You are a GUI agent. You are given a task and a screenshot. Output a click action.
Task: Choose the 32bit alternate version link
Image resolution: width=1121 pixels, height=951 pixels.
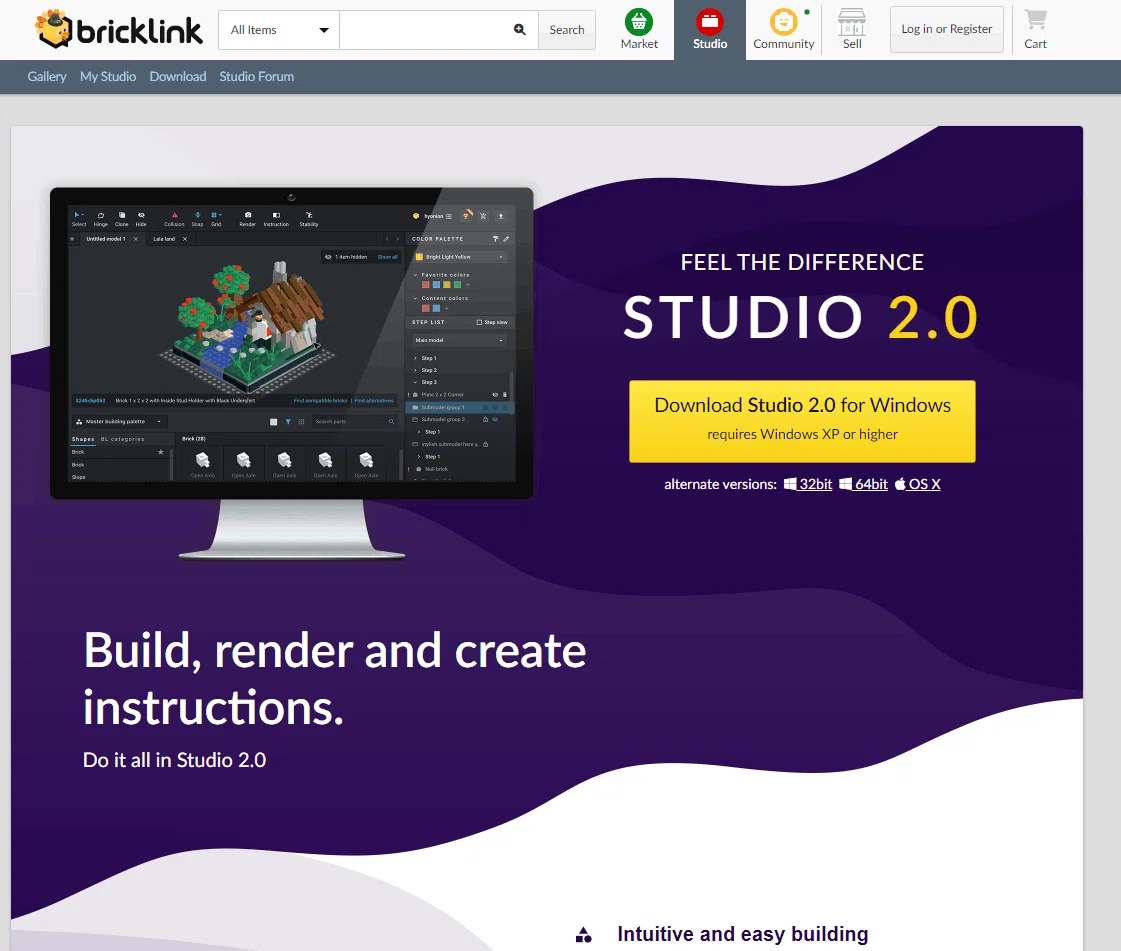point(808,484)
